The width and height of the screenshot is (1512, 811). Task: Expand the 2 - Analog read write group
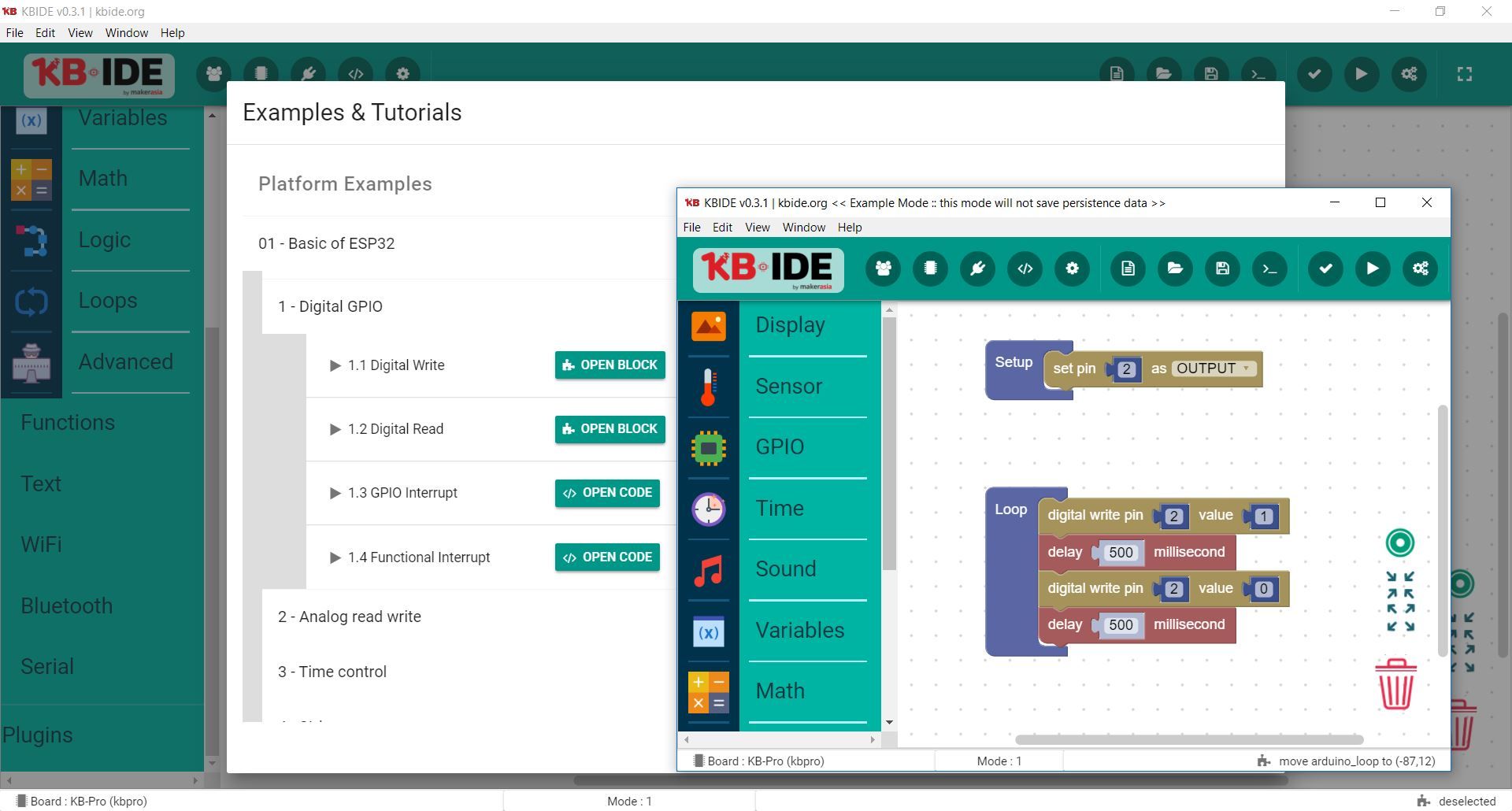[349, 617]
